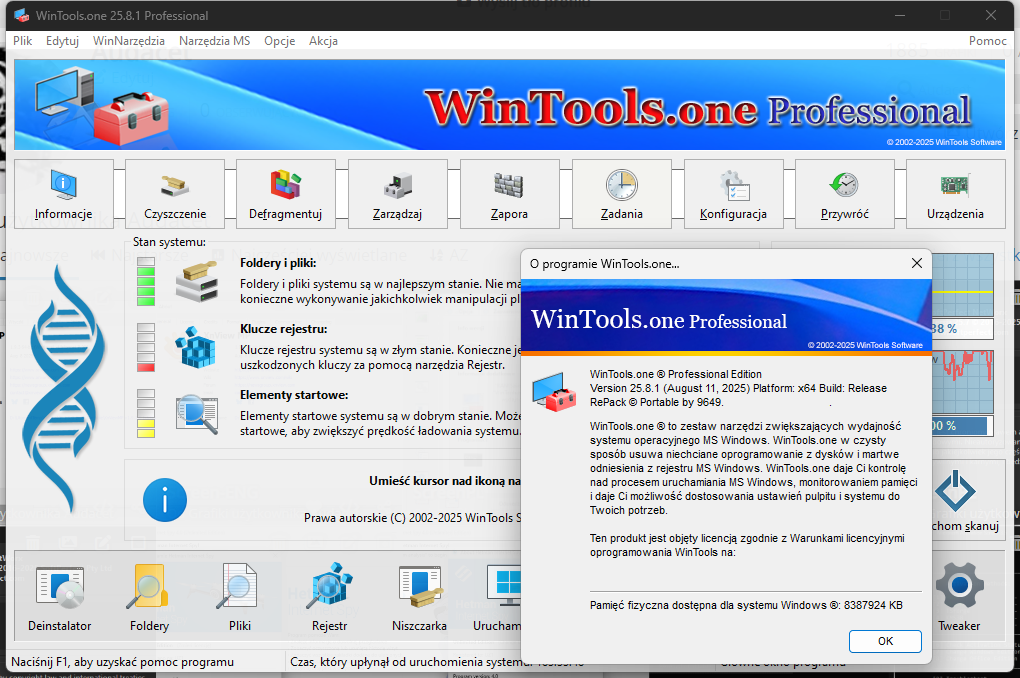Viewport: 1020px width, 678px height.
Task: Click the 'Umieść kursor nad ikoną' text
Action: click(x=445, y=481)
